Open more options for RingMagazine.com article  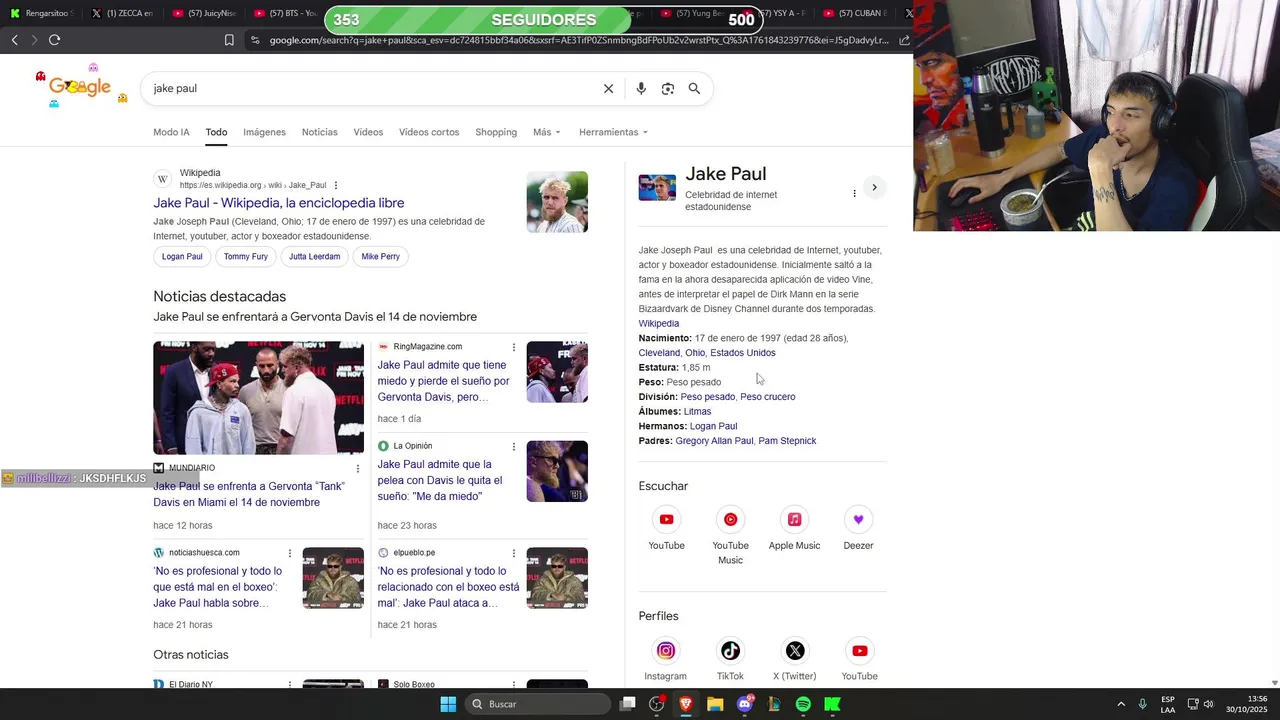[x=514, y=347]
